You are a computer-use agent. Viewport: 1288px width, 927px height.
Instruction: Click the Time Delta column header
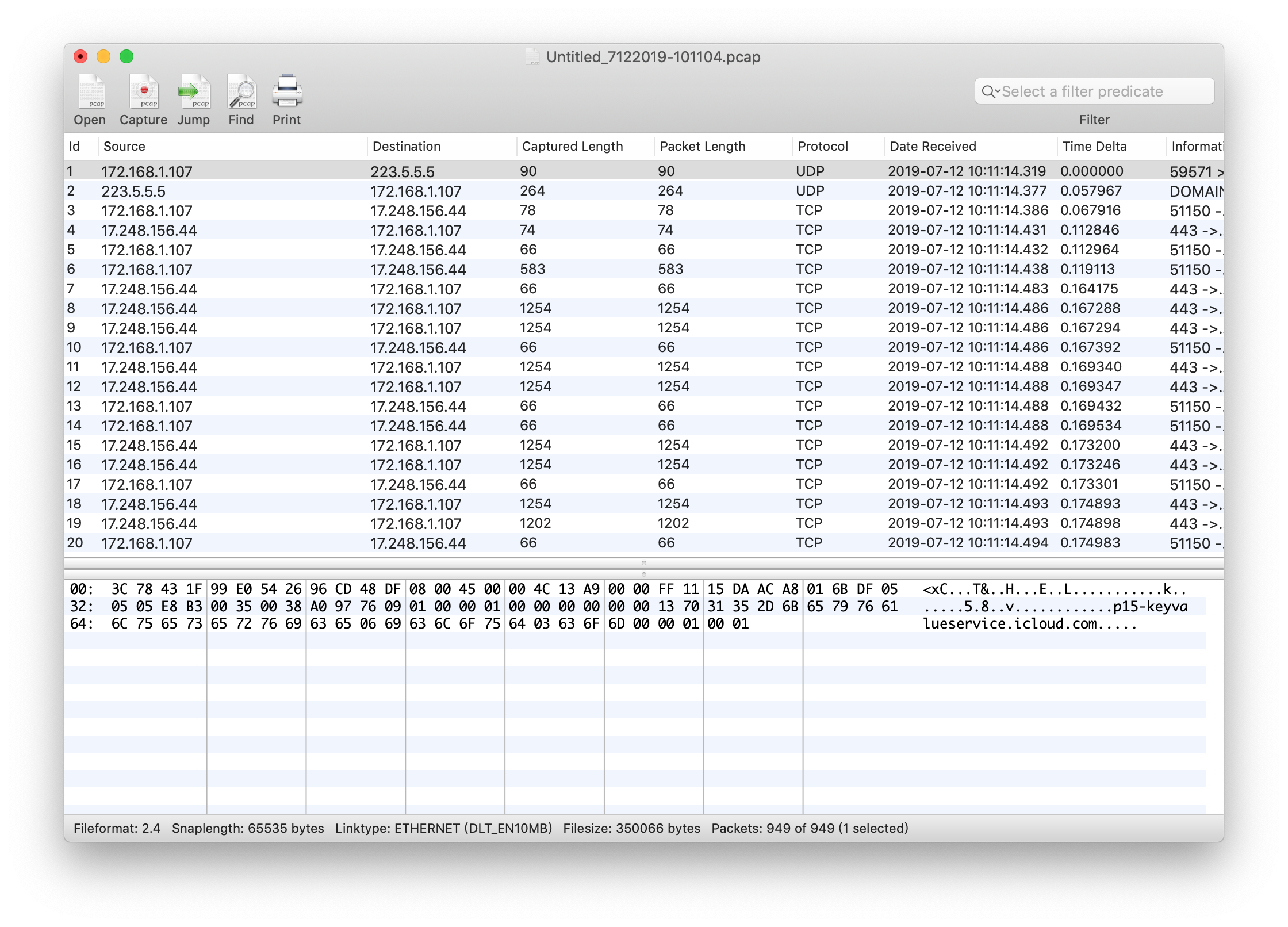coord(1094,147)
